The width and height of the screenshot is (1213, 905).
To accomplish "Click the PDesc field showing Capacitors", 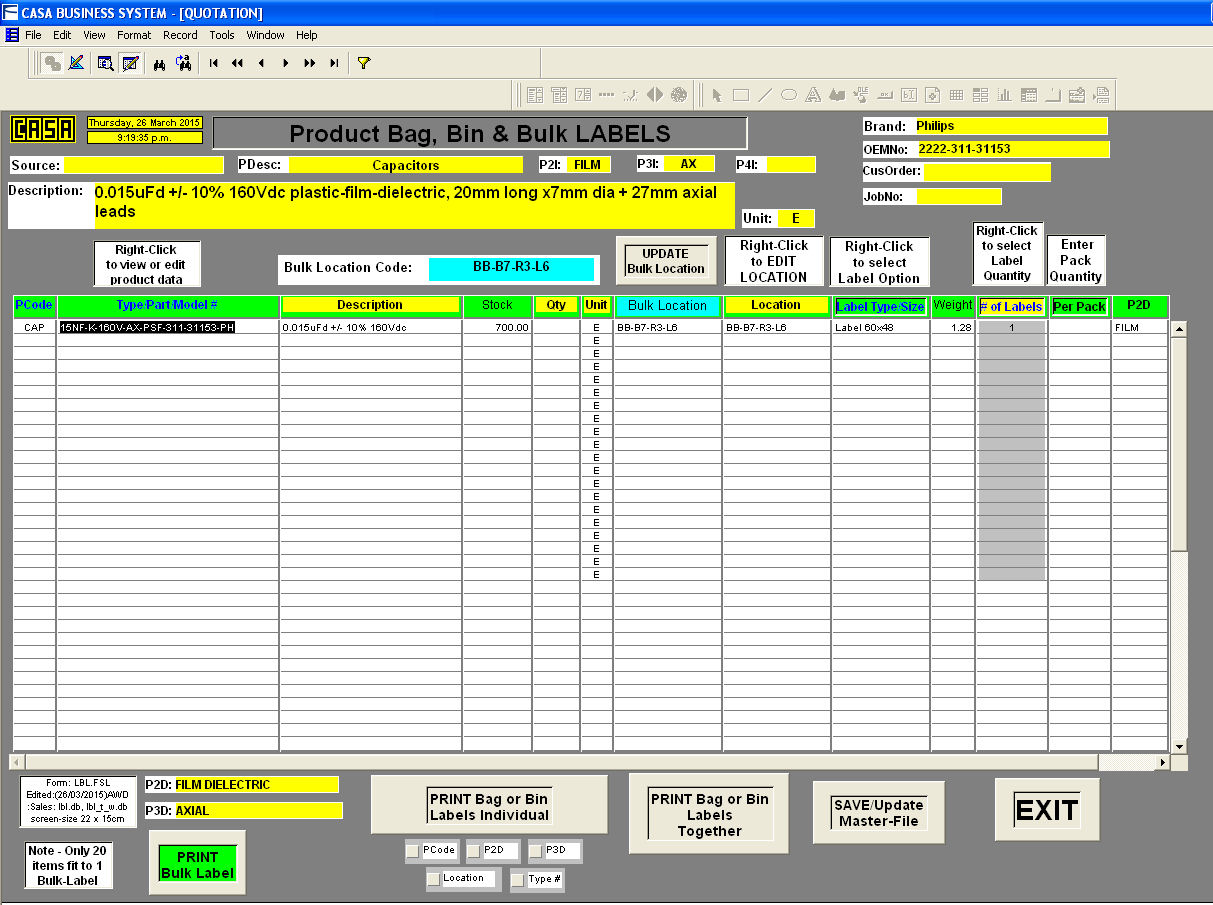I will 406,165.
